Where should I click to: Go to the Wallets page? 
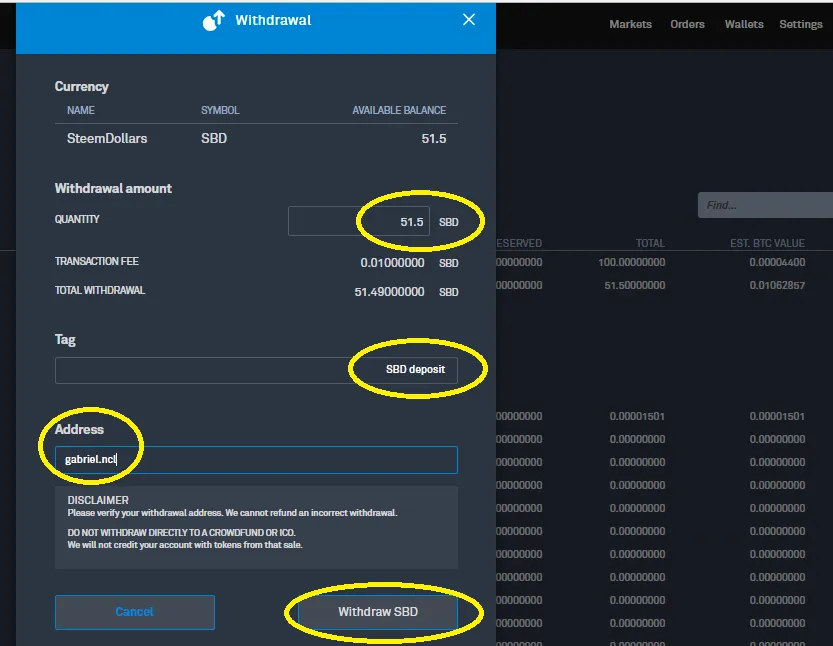pyautogui.click(x=744, y=24)
